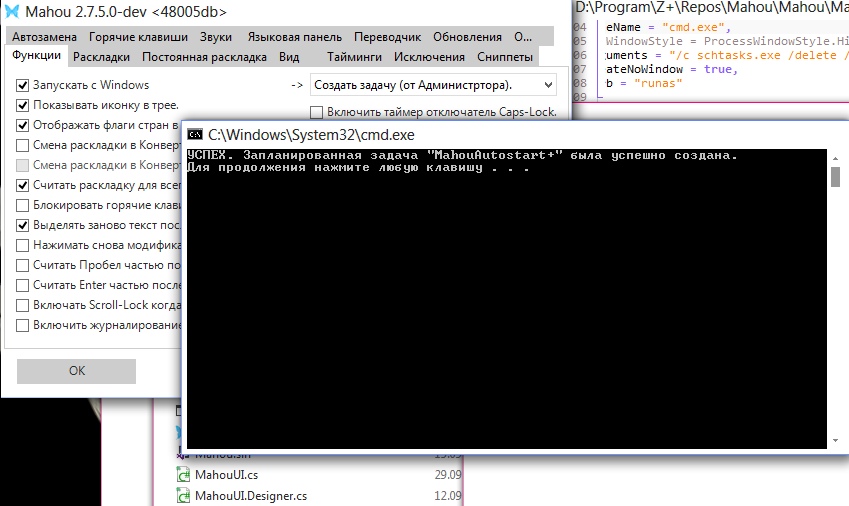The width and height of the screenshot is (849, 506).
Task: Click the cmd.exe window console icon
Action: [195, 135]
